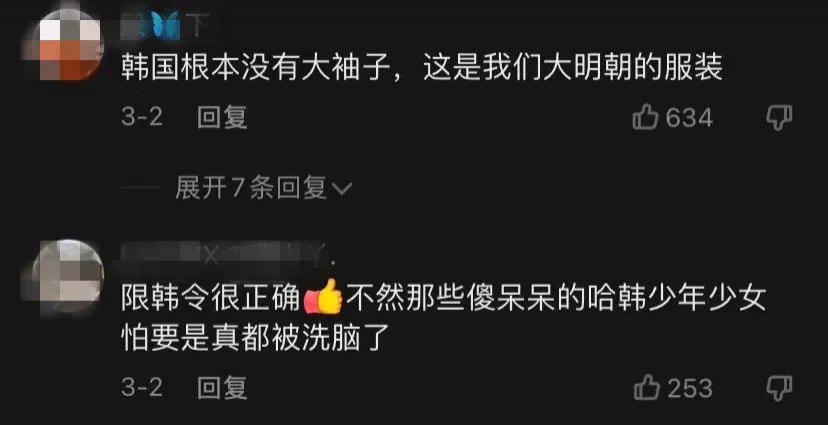Tap the 253 like count
This screenshot has width=828, height=425.
click(x=690, y=389)
